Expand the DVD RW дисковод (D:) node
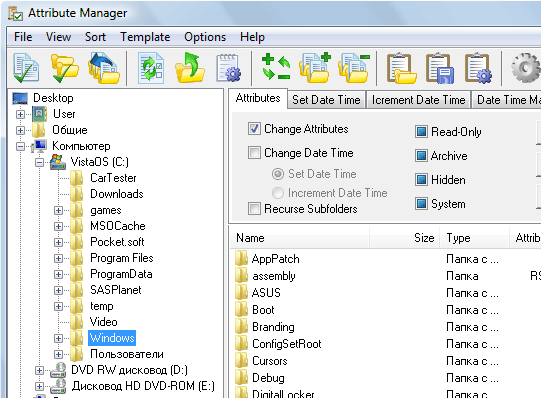The height and width of the screenshot is (398, 541). point(39,370)
